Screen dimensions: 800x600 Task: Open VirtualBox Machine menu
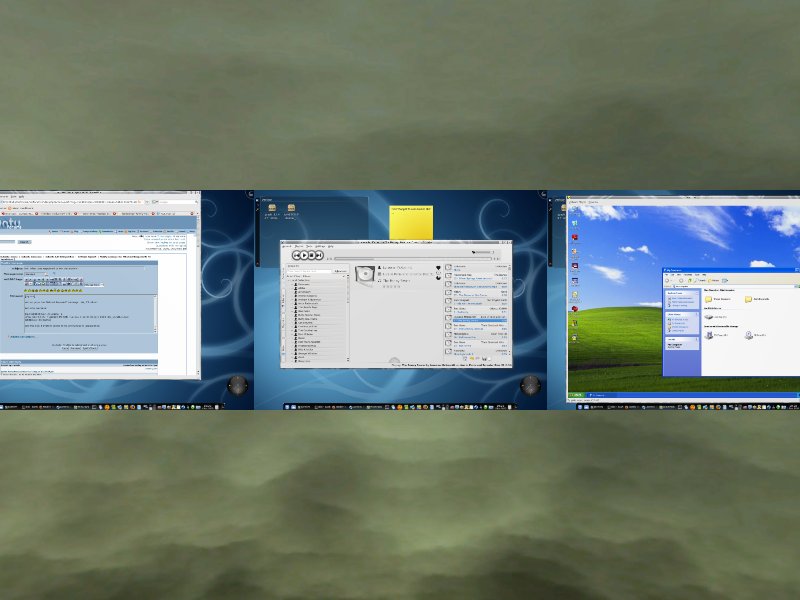(x=574, y=203)
